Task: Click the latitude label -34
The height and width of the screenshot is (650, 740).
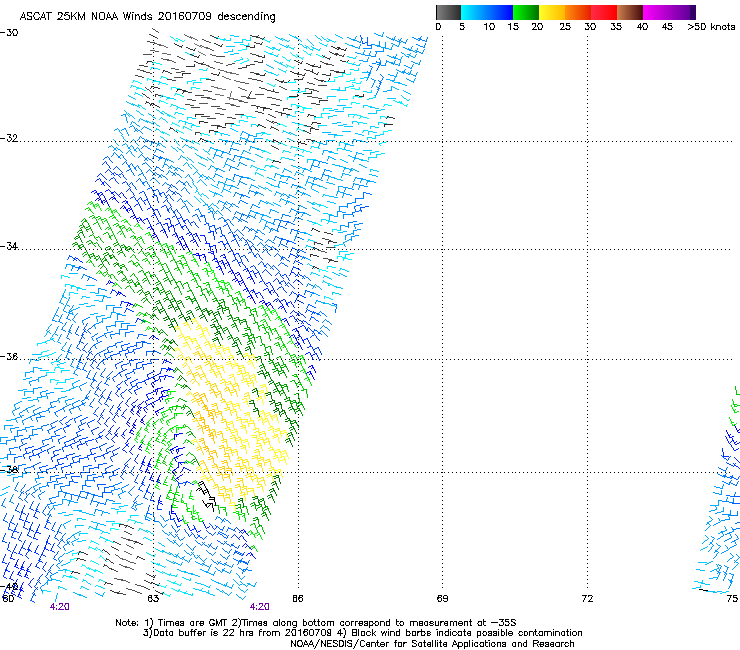Action: 9,246
